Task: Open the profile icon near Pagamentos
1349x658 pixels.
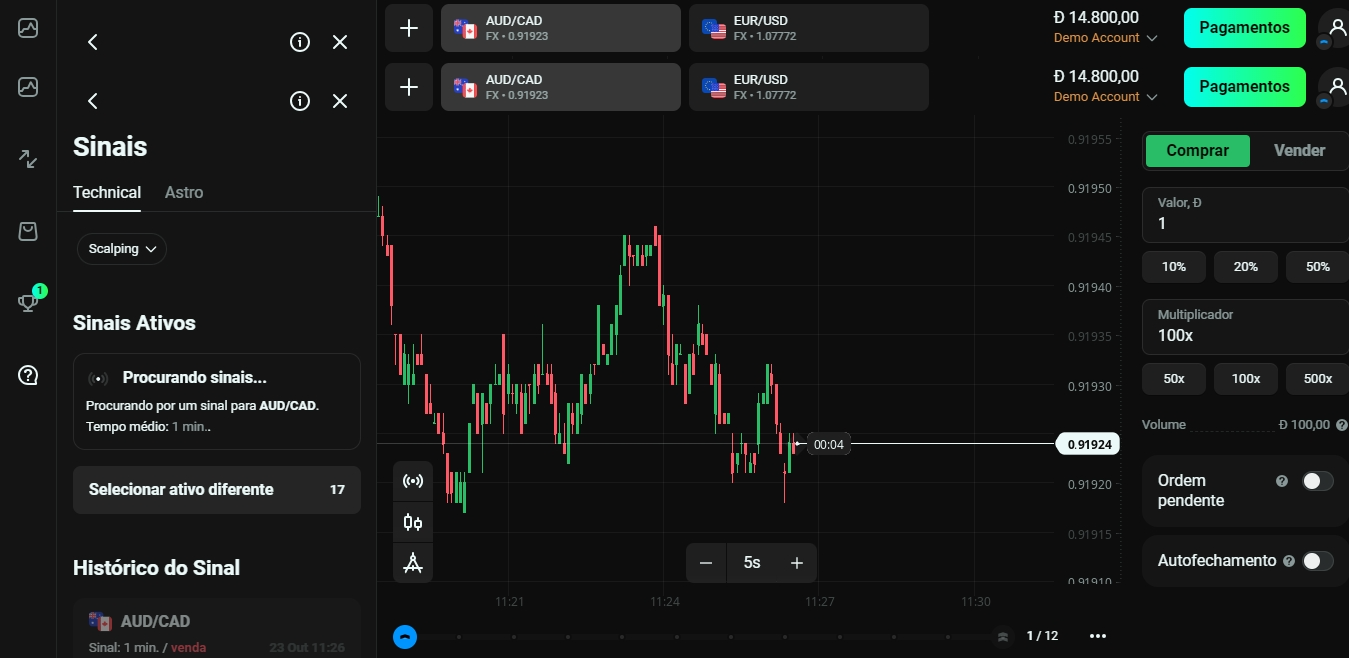Action: coord(1338,28)
